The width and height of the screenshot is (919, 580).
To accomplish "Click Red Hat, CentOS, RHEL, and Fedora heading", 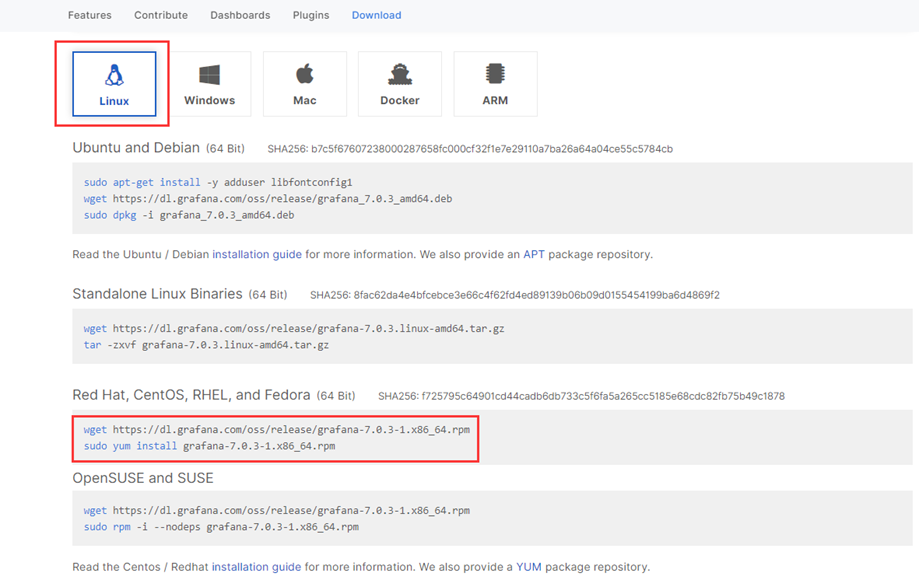I will pyautogui.click(x=191, y=395).
